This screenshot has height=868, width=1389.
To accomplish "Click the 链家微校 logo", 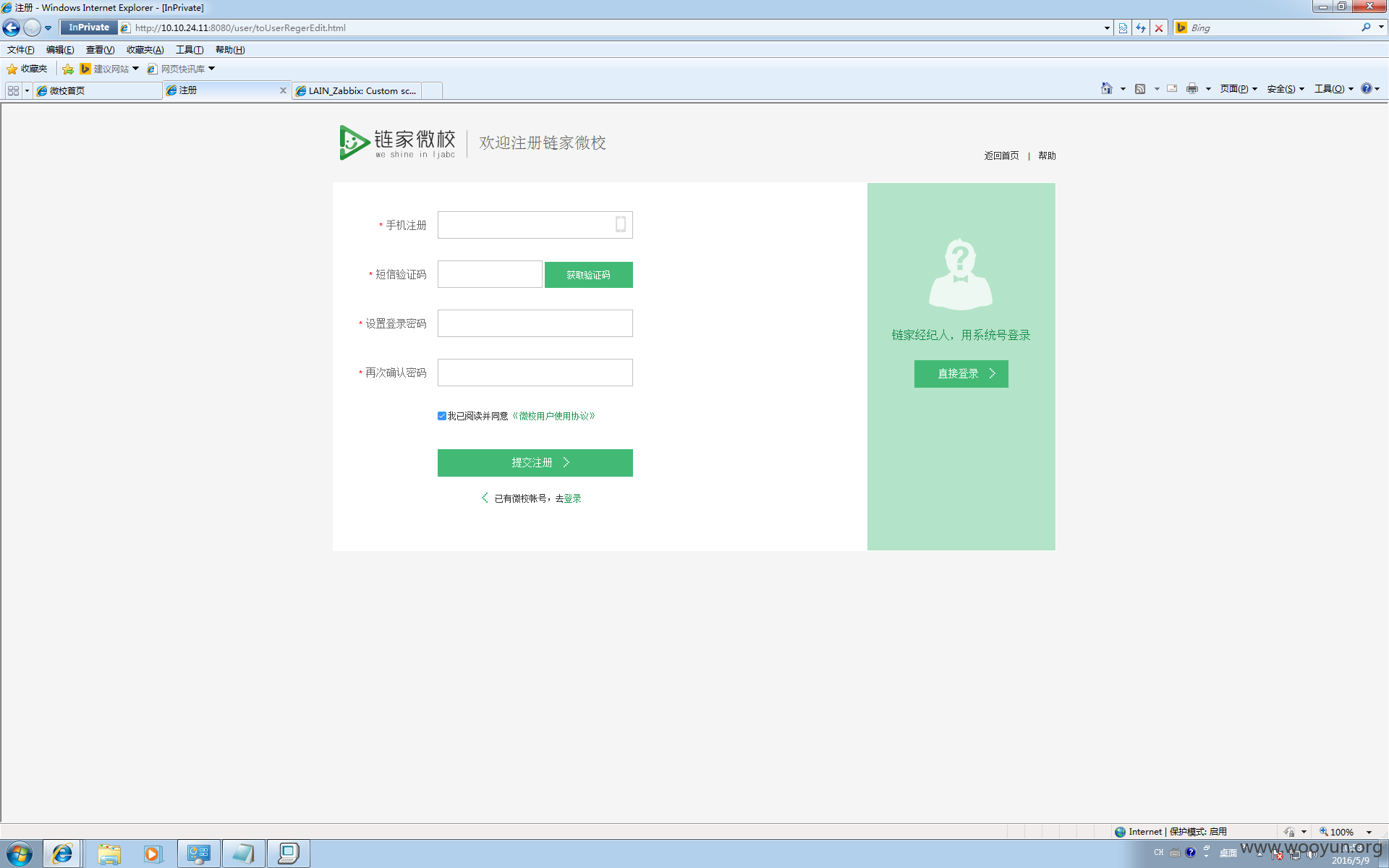I will pos(397,142).
